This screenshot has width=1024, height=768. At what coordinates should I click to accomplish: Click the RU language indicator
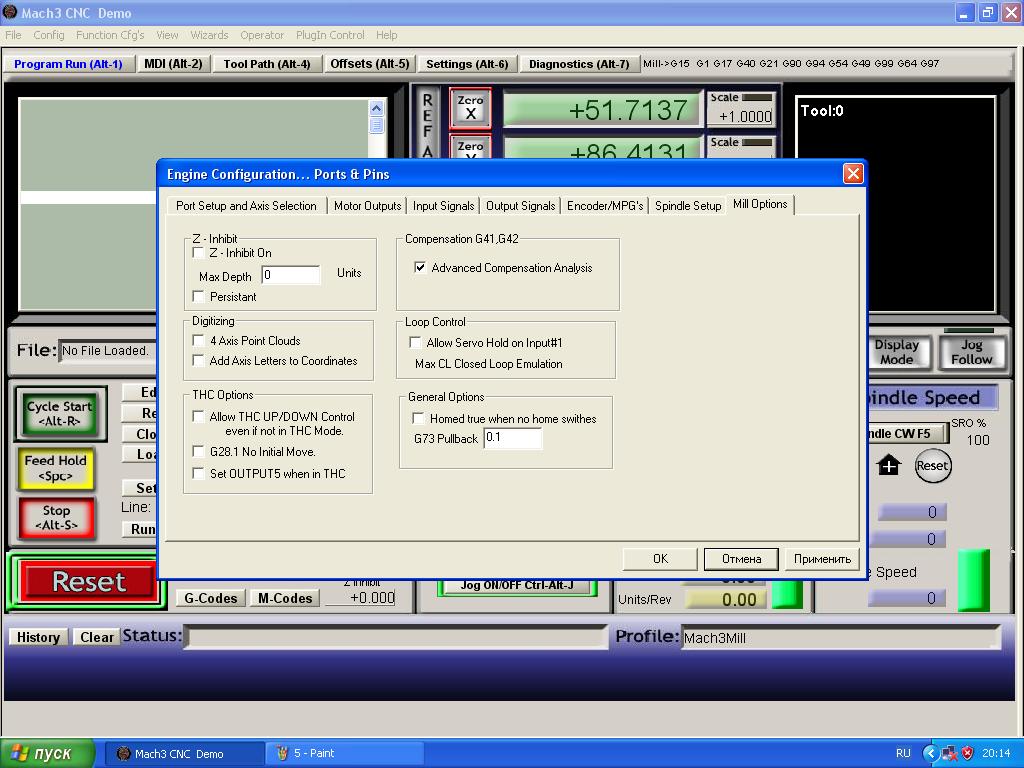point(903,753)
